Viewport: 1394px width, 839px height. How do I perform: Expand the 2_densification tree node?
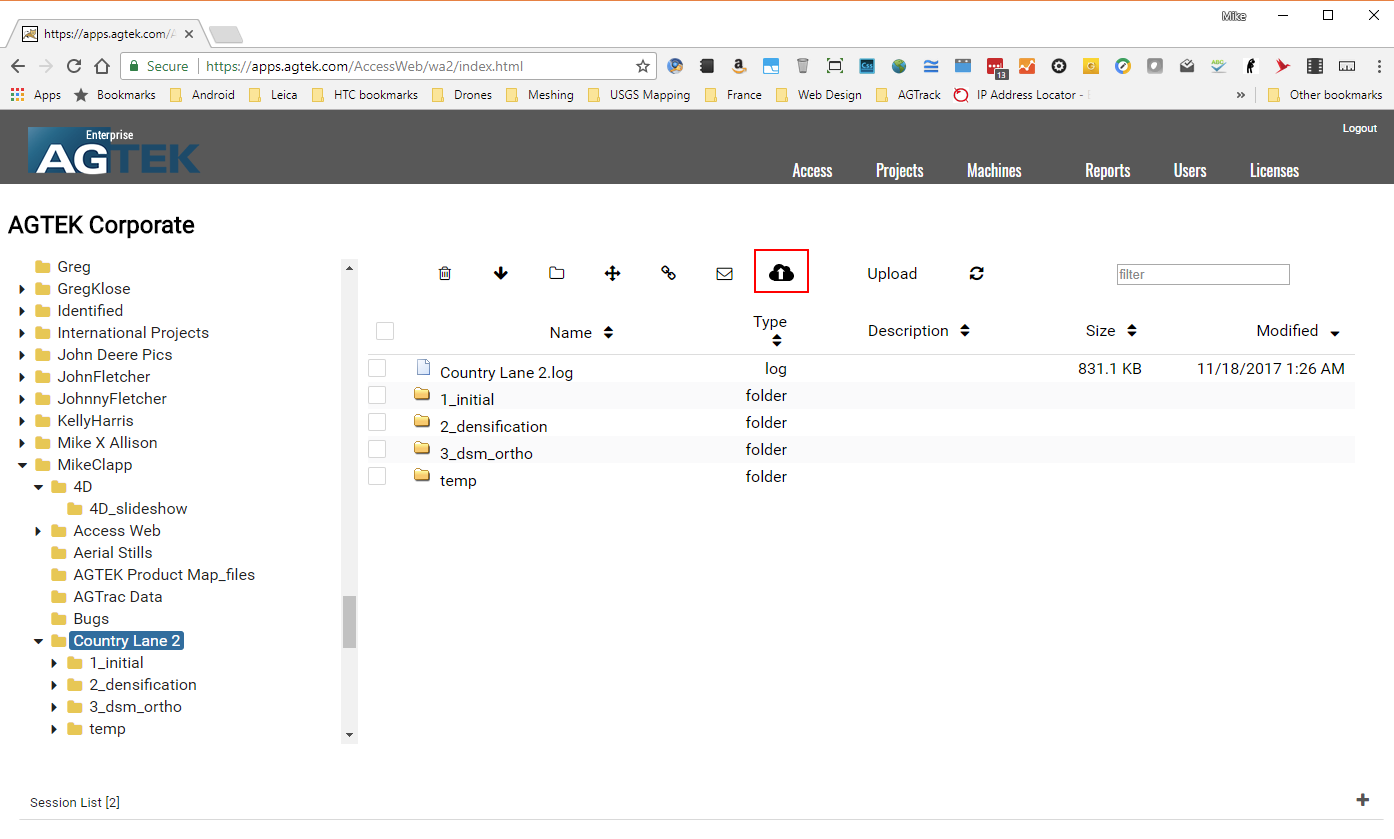54,685
